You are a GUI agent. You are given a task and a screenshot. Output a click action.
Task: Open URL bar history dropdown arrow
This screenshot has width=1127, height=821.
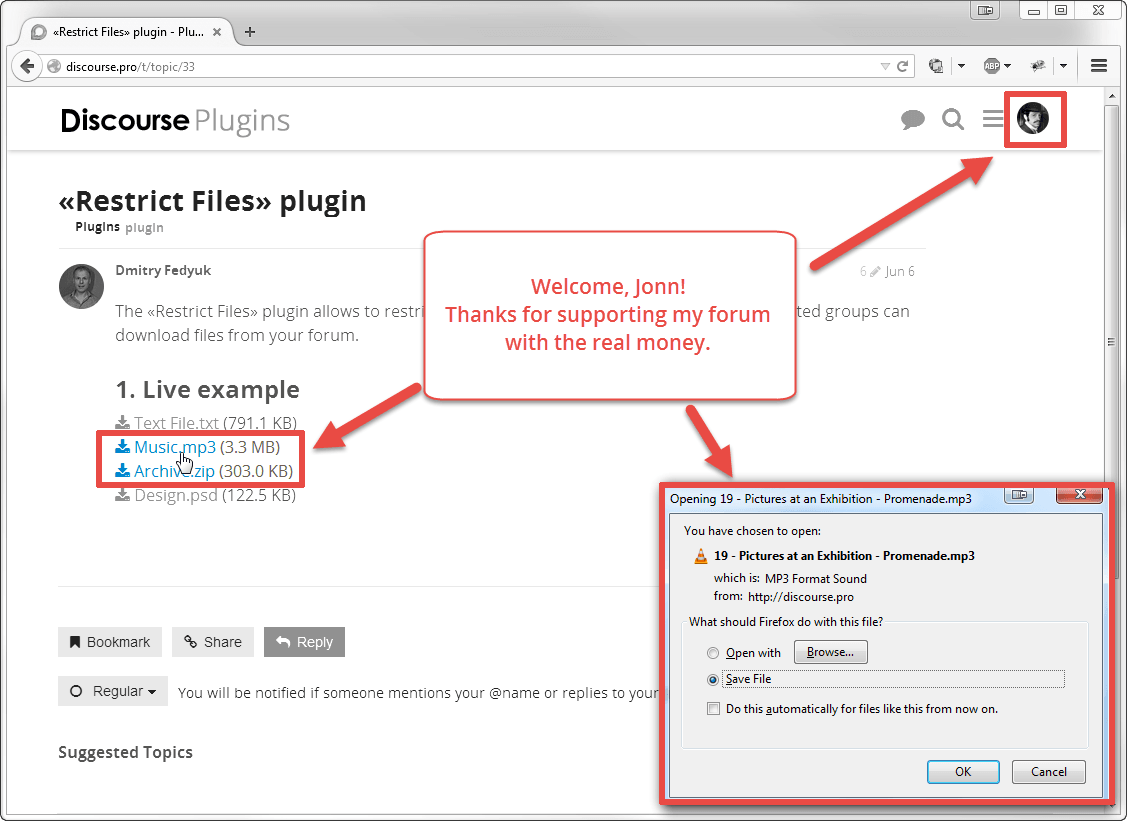click(x=885, y=66)
